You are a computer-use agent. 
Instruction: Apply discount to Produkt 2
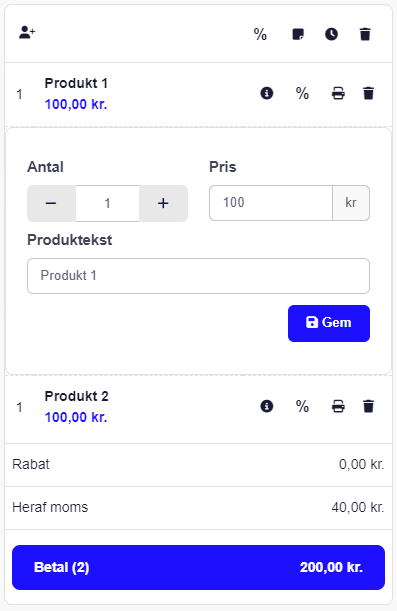tap(302, 406)
